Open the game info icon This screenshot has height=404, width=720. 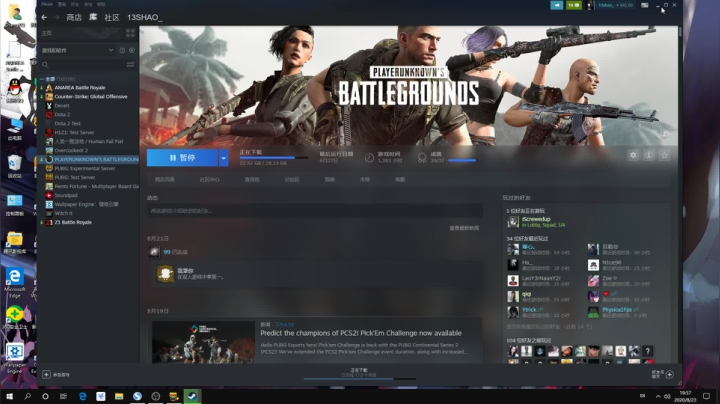649,155
